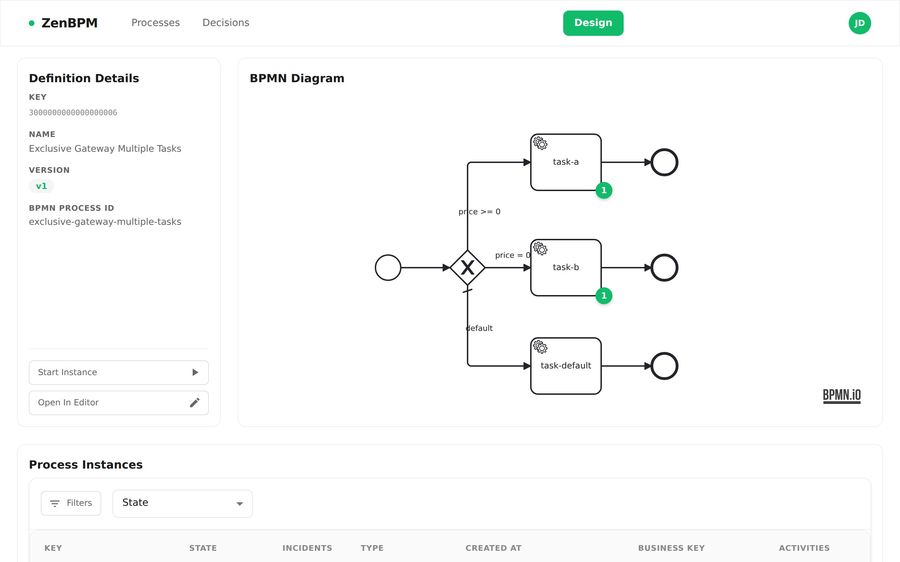This screenshot has height=562, width=900.
Task: Select the exclusive gateway diamond
Action: [x=467, y=268]
